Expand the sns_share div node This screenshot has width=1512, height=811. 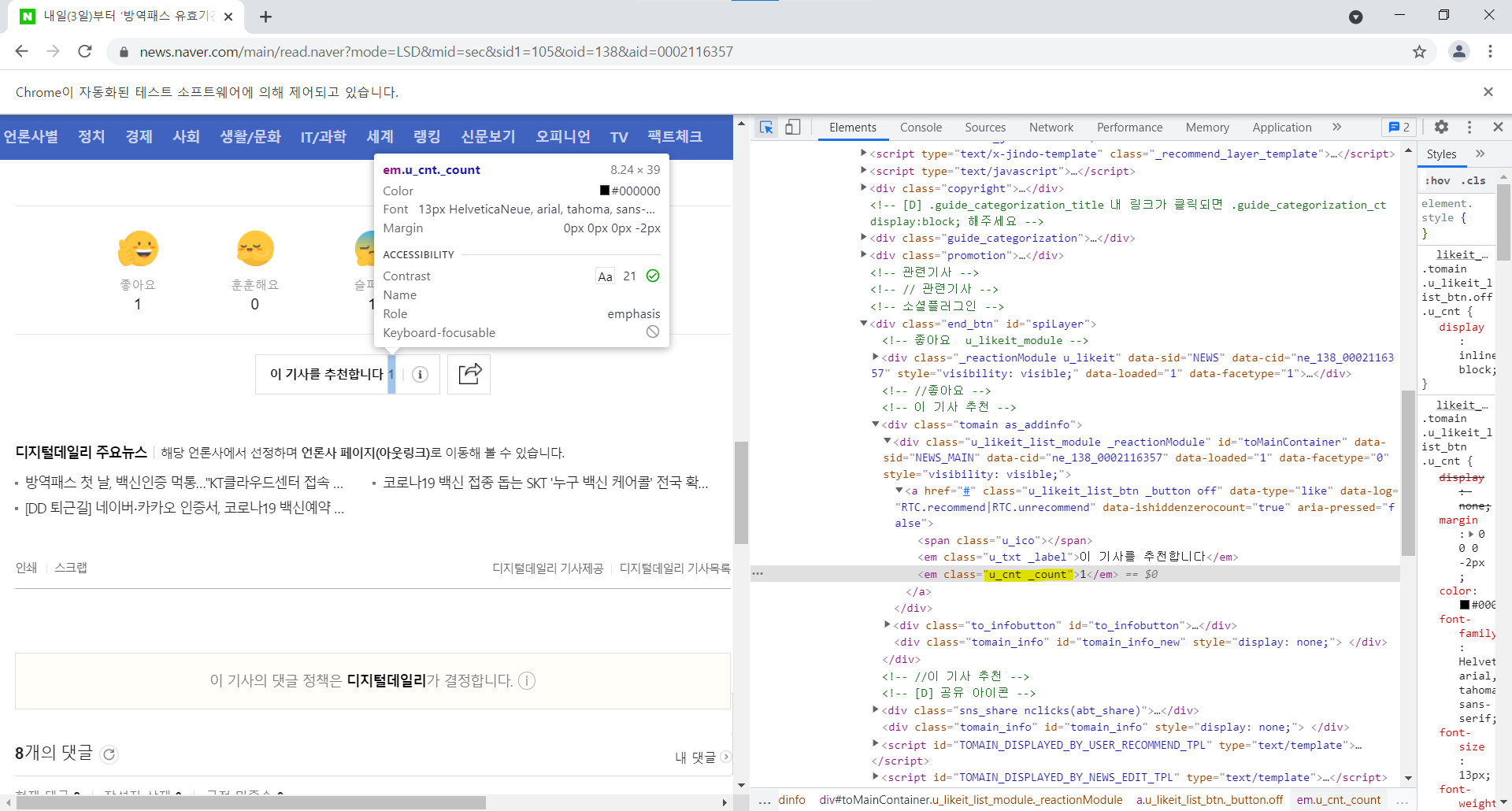point(875,709)
